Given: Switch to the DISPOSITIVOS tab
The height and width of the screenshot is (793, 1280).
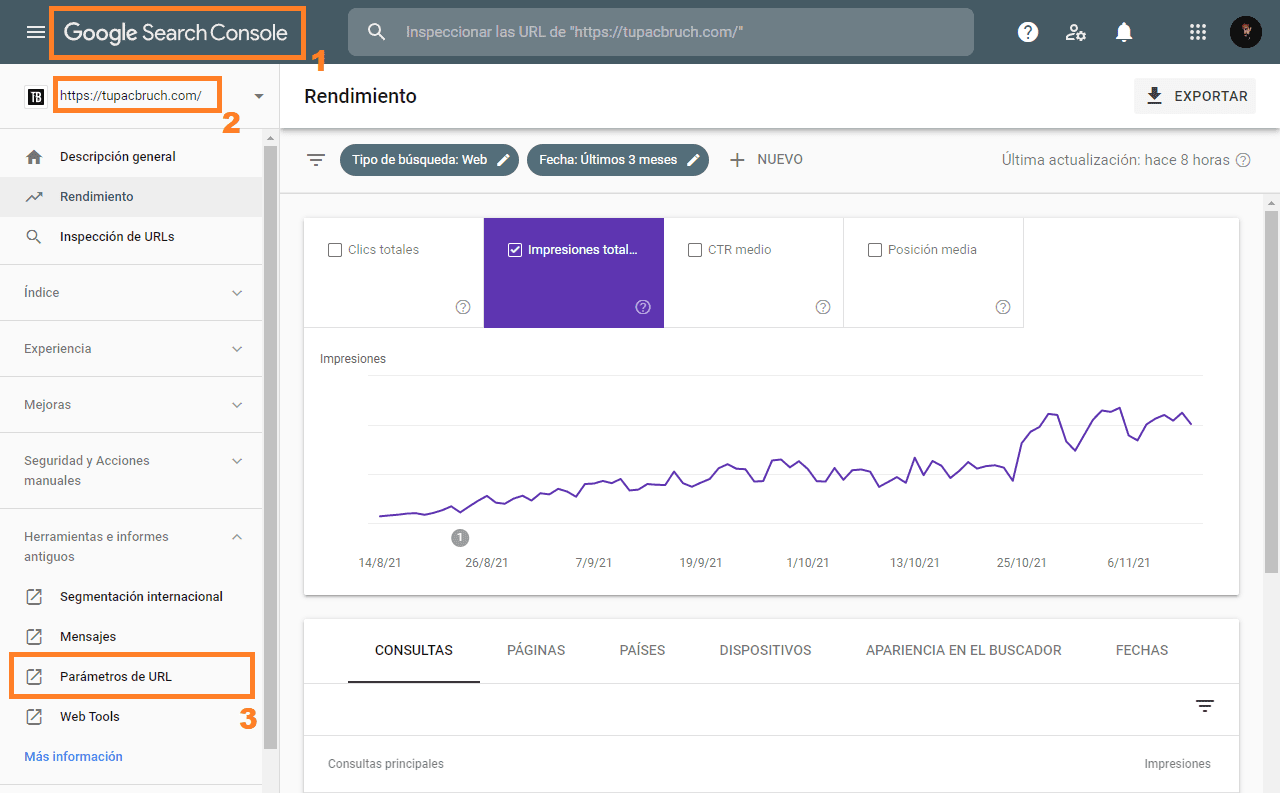Looking at the screenshot, I should click(765, 650).
